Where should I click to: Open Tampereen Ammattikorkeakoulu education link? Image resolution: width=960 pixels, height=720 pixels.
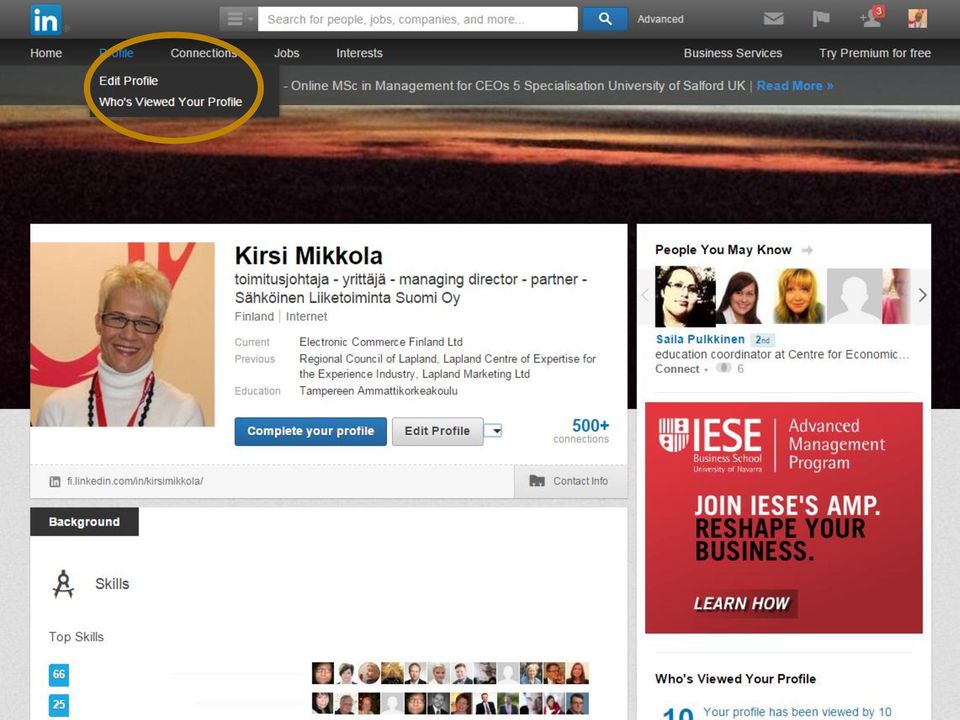[x=378, y=391]
